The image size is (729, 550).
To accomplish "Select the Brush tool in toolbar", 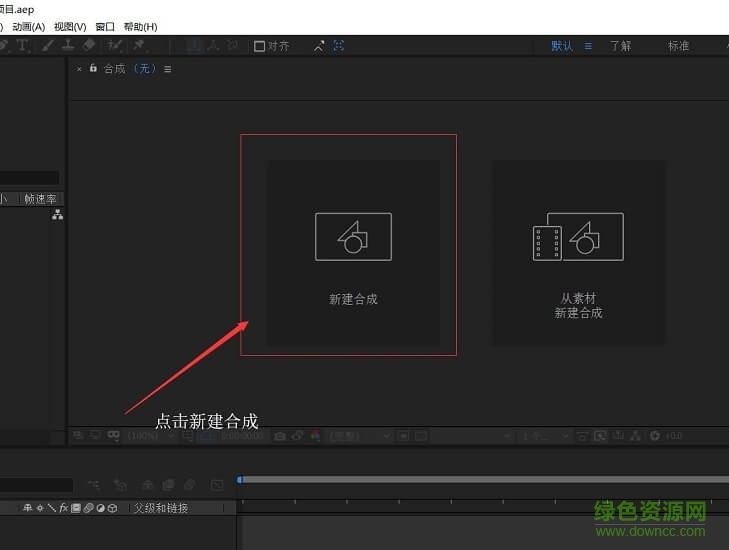I will click(47, 46).
